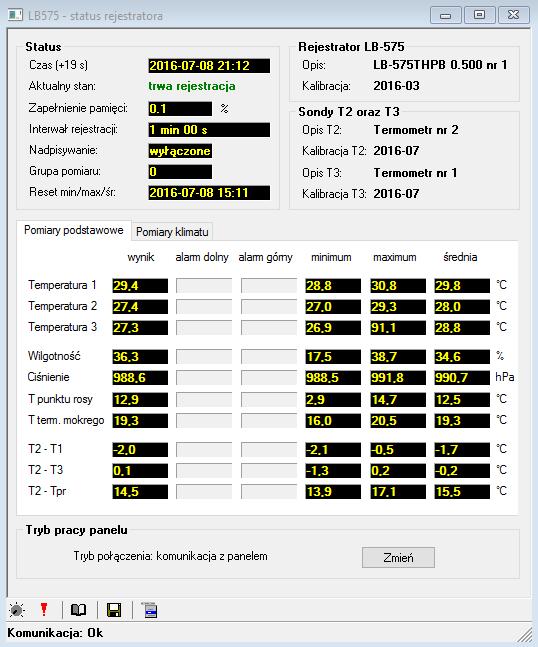Screen dimensions: 538x647
Task: Click Temperatura 2 wynik value 27.4
Action: pos(140,307)
